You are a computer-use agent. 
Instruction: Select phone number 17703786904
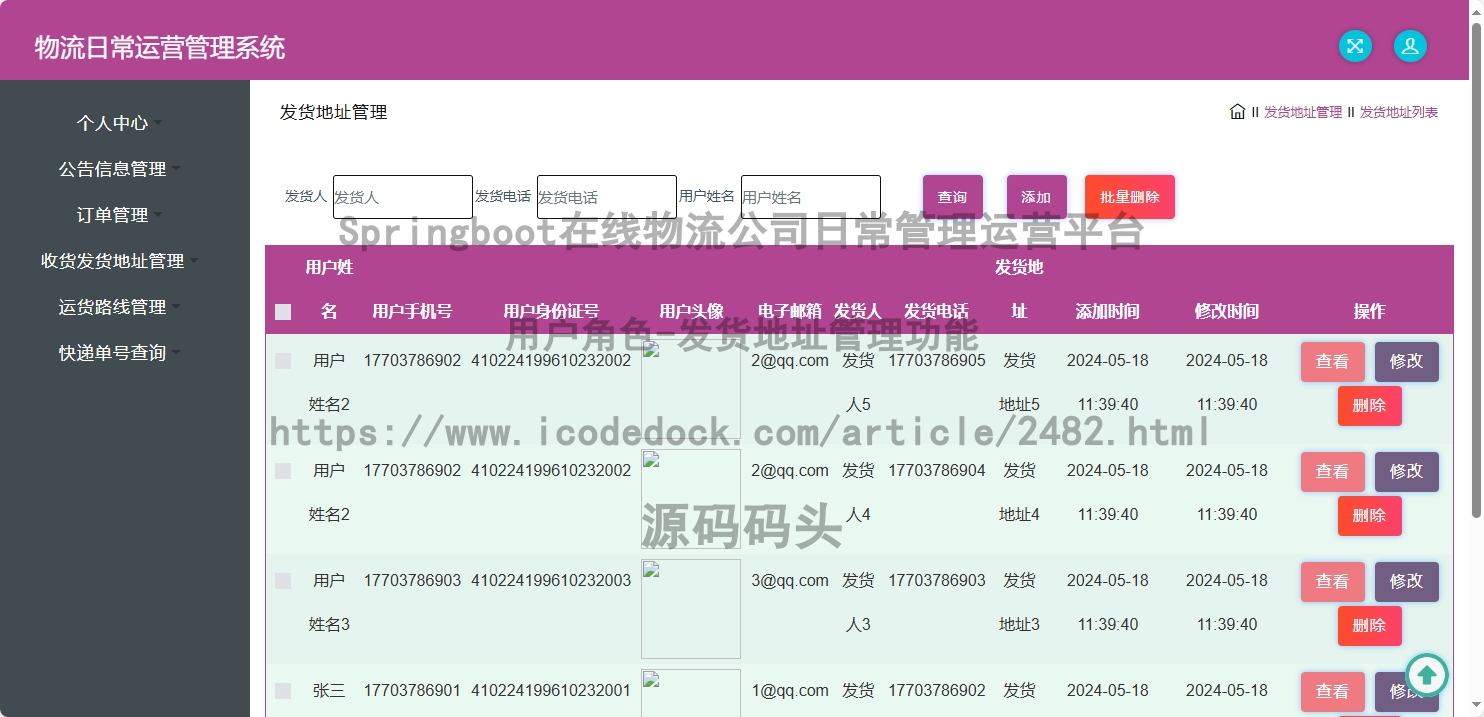(937, 470)
